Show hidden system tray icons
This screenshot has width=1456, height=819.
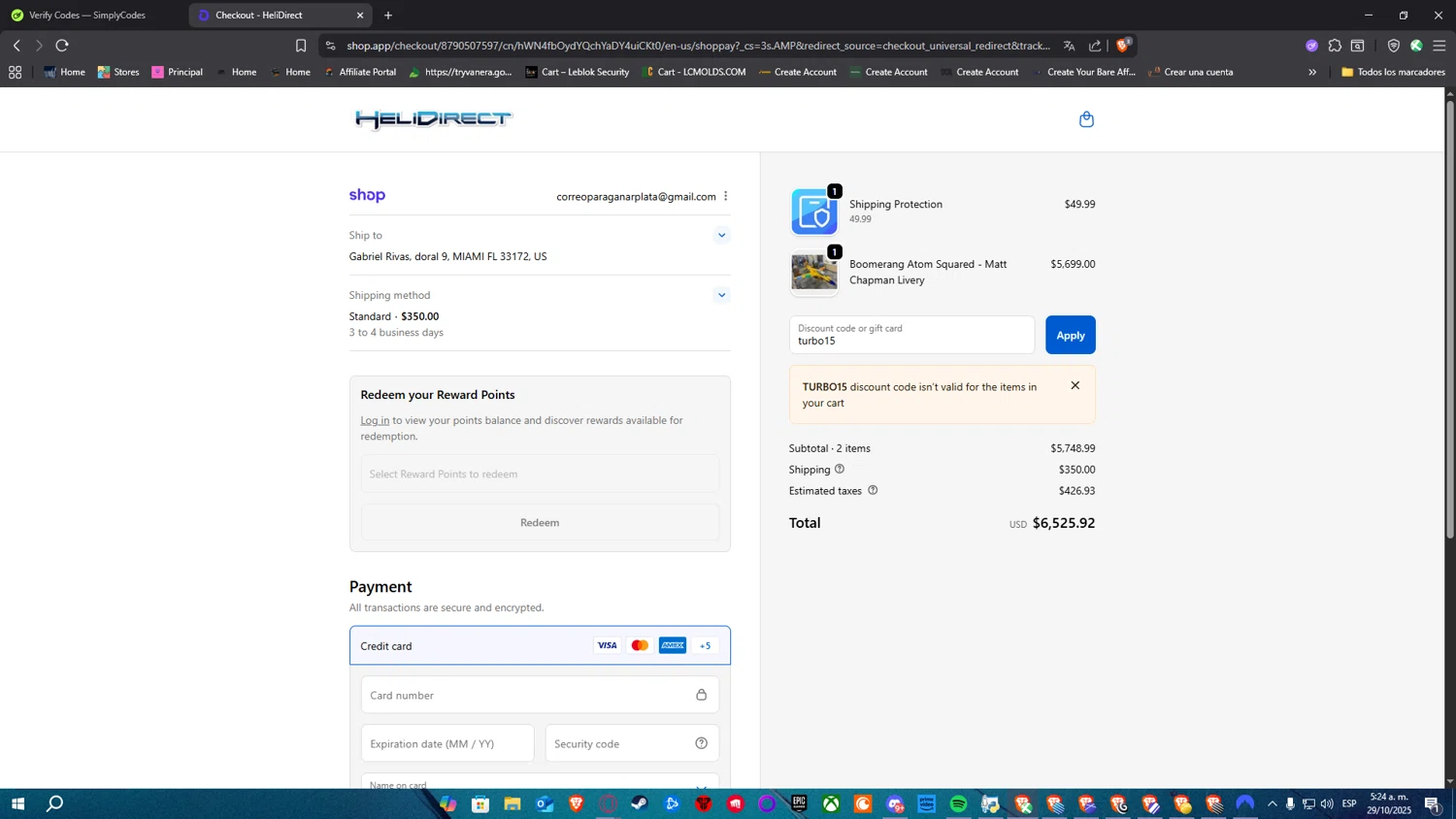[x=1272, y=803]
